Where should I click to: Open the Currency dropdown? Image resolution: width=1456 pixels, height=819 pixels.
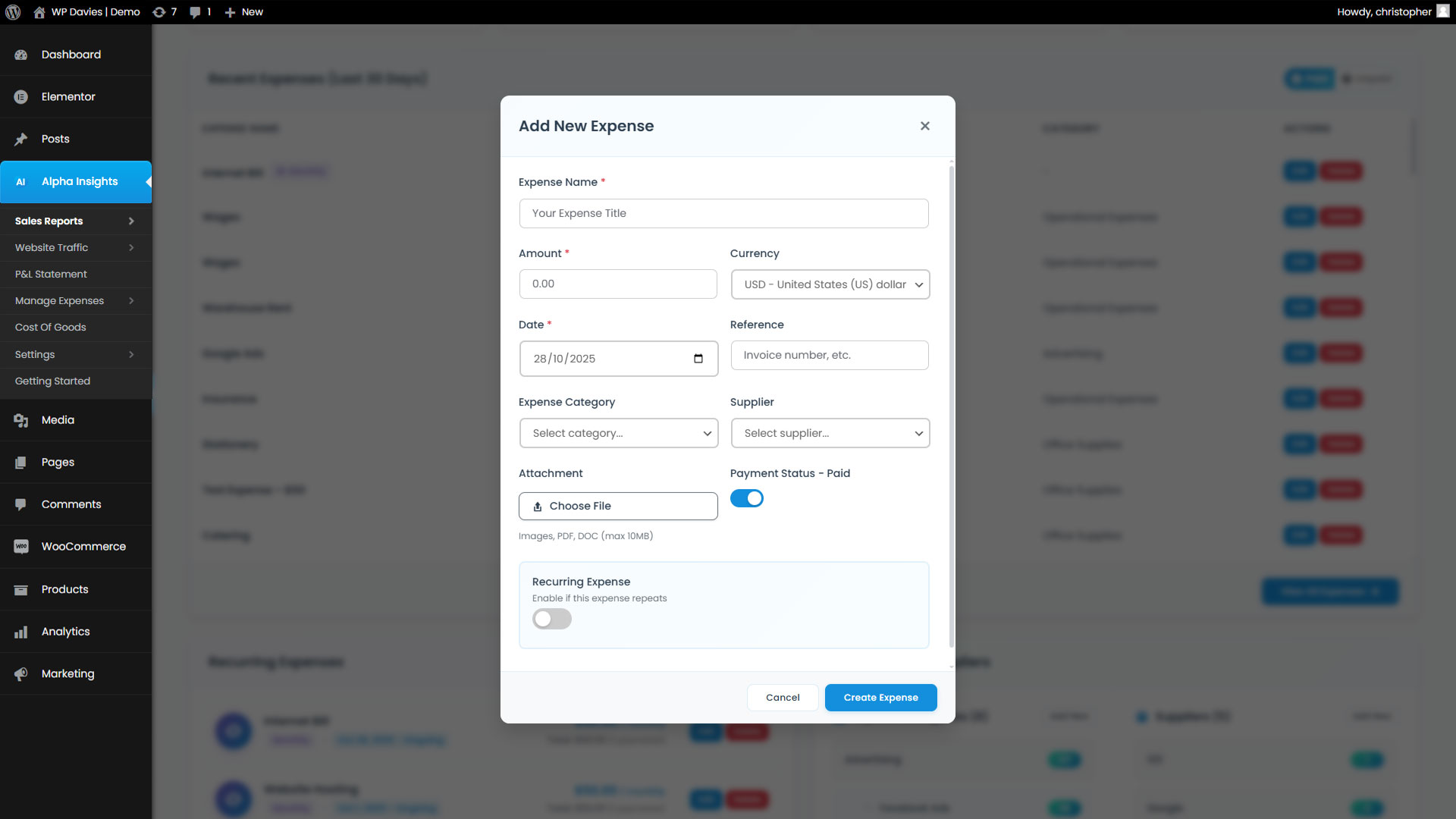point(830,284)
